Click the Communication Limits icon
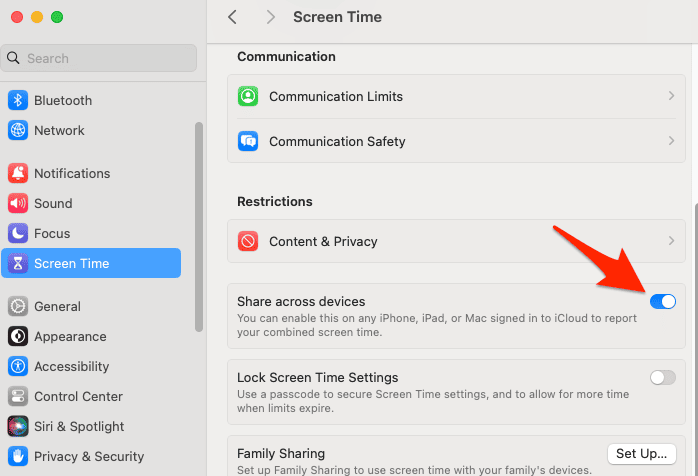698x476 pixels. 248,97
